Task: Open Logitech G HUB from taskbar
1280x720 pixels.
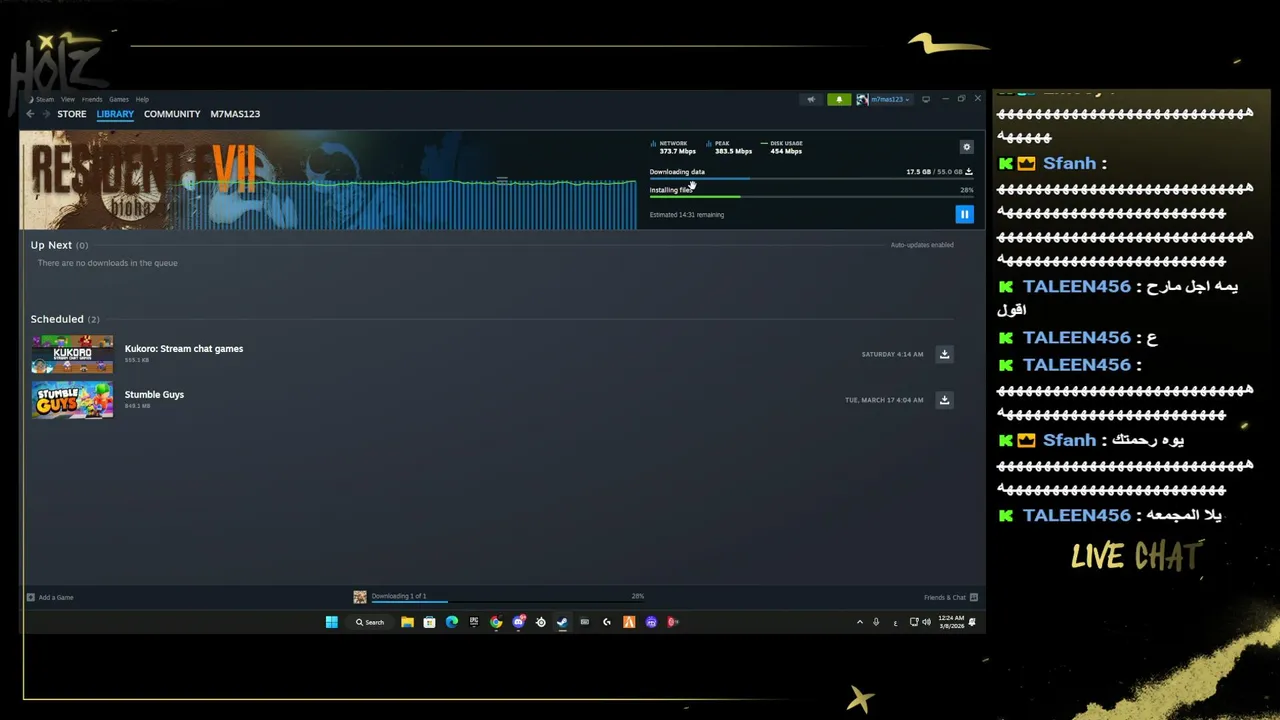Action: (606, 622)
